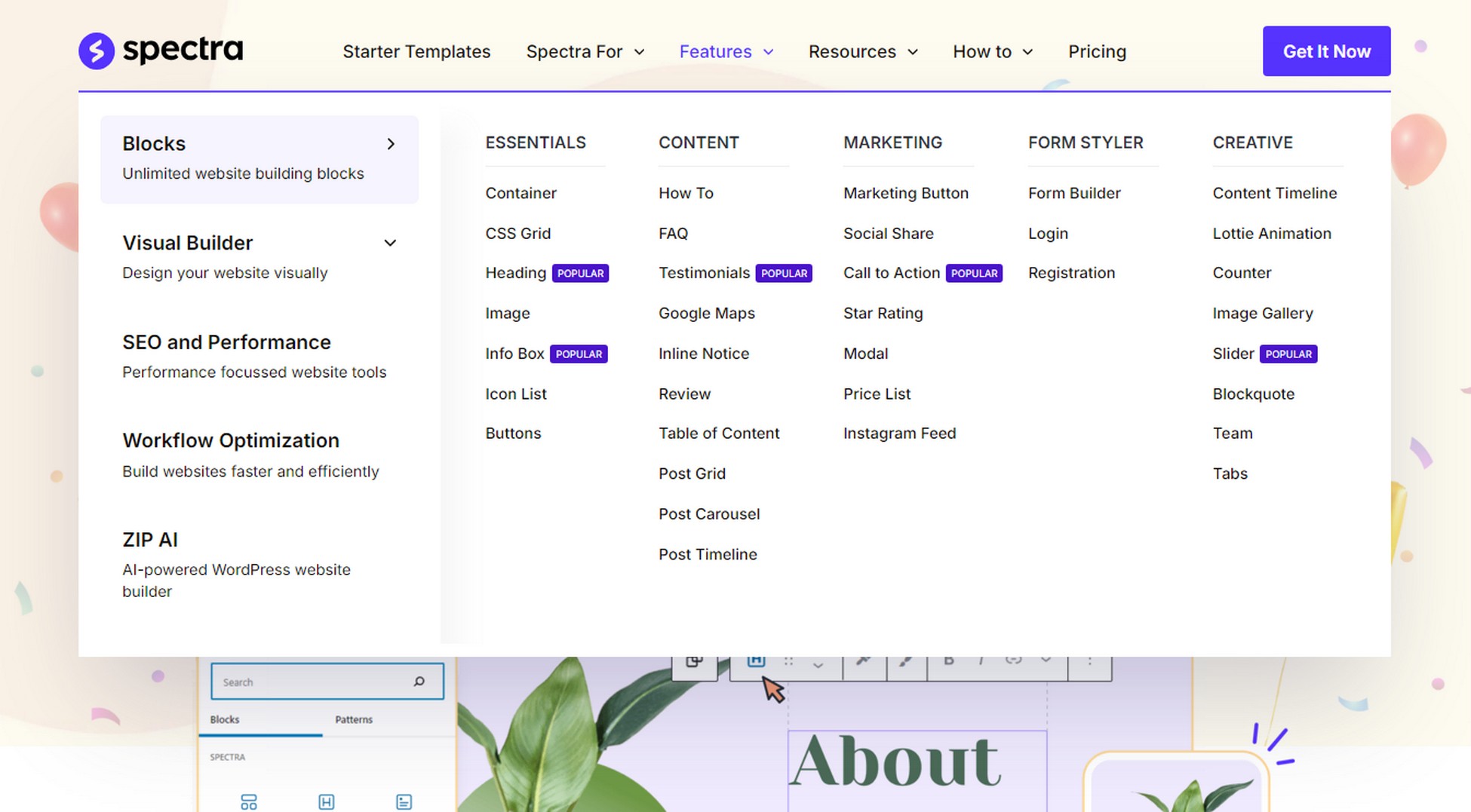
Task: Click the form-like block icon under SPECTRA
Action: (x=404, y=801)
